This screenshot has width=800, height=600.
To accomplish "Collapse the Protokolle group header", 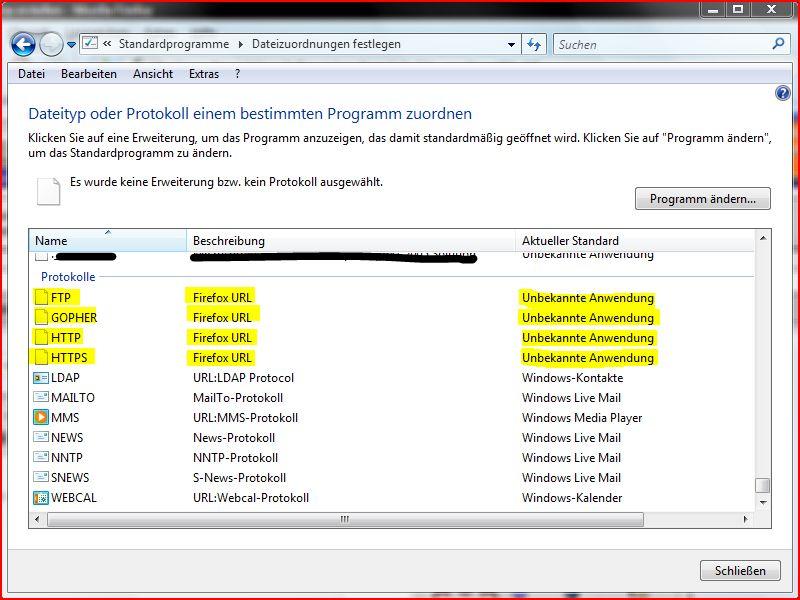I will [68, 277].
